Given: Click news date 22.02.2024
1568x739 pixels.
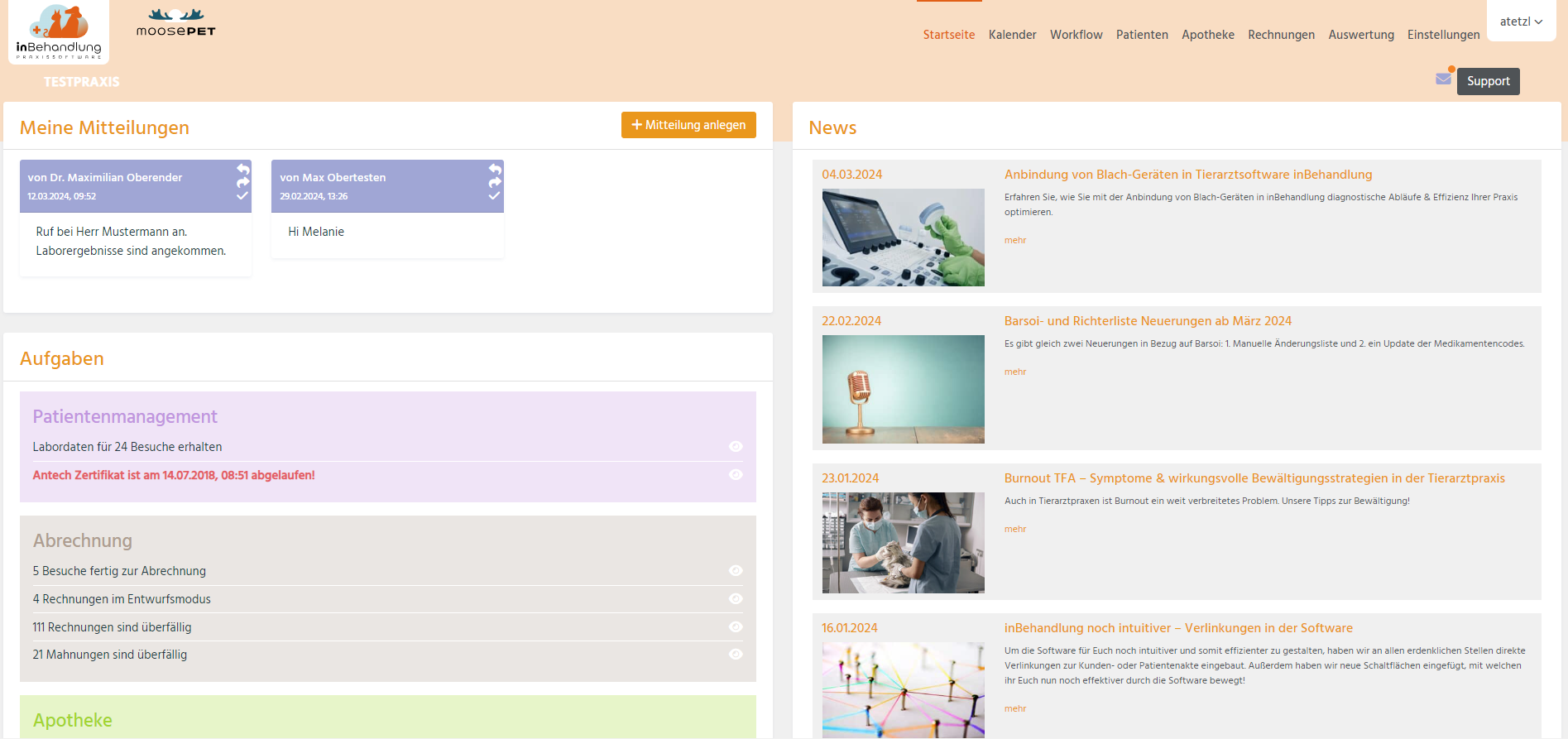Looking at the screenshot, I should coord(851,321).
